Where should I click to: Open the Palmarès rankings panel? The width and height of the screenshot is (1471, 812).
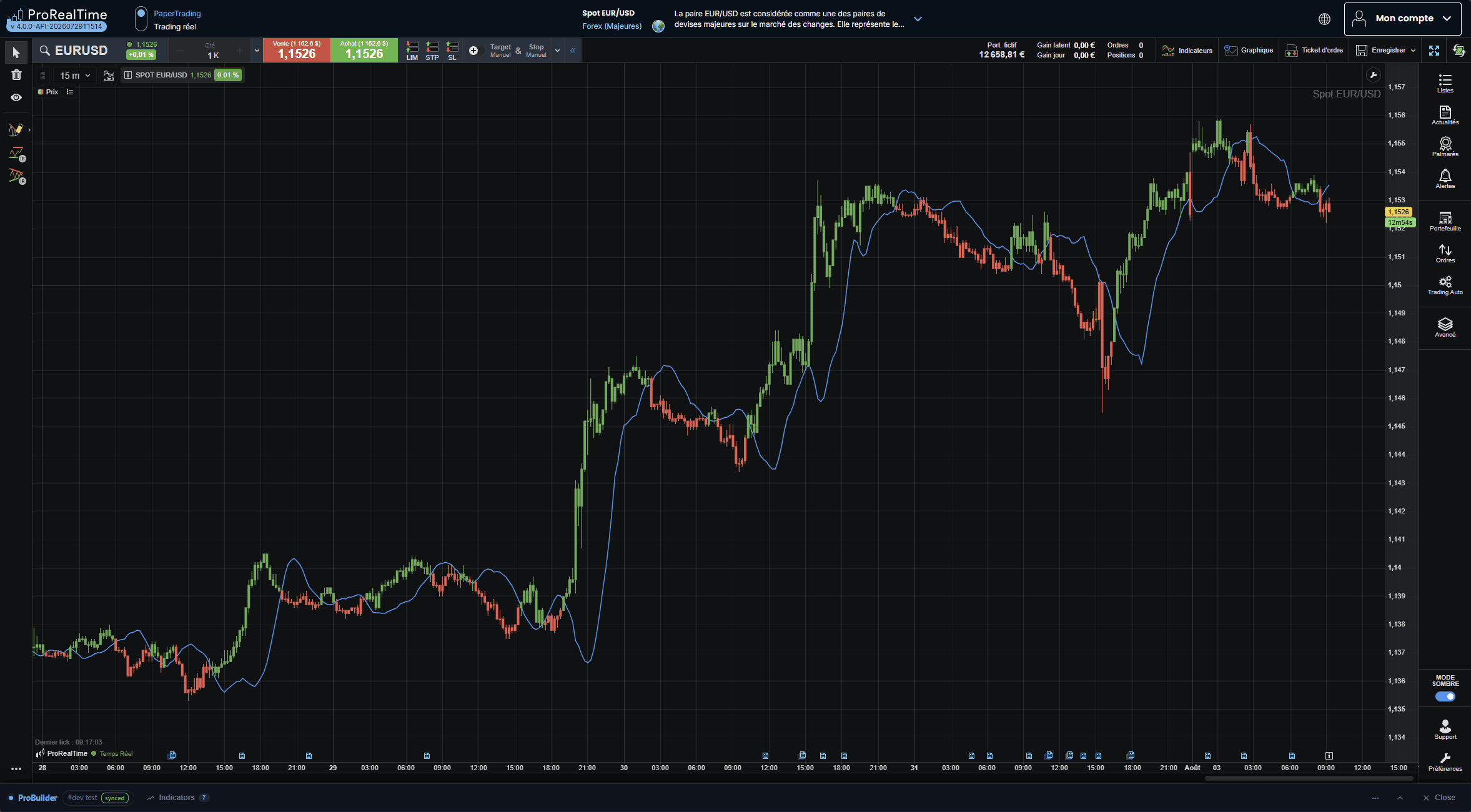[1445, 147]
